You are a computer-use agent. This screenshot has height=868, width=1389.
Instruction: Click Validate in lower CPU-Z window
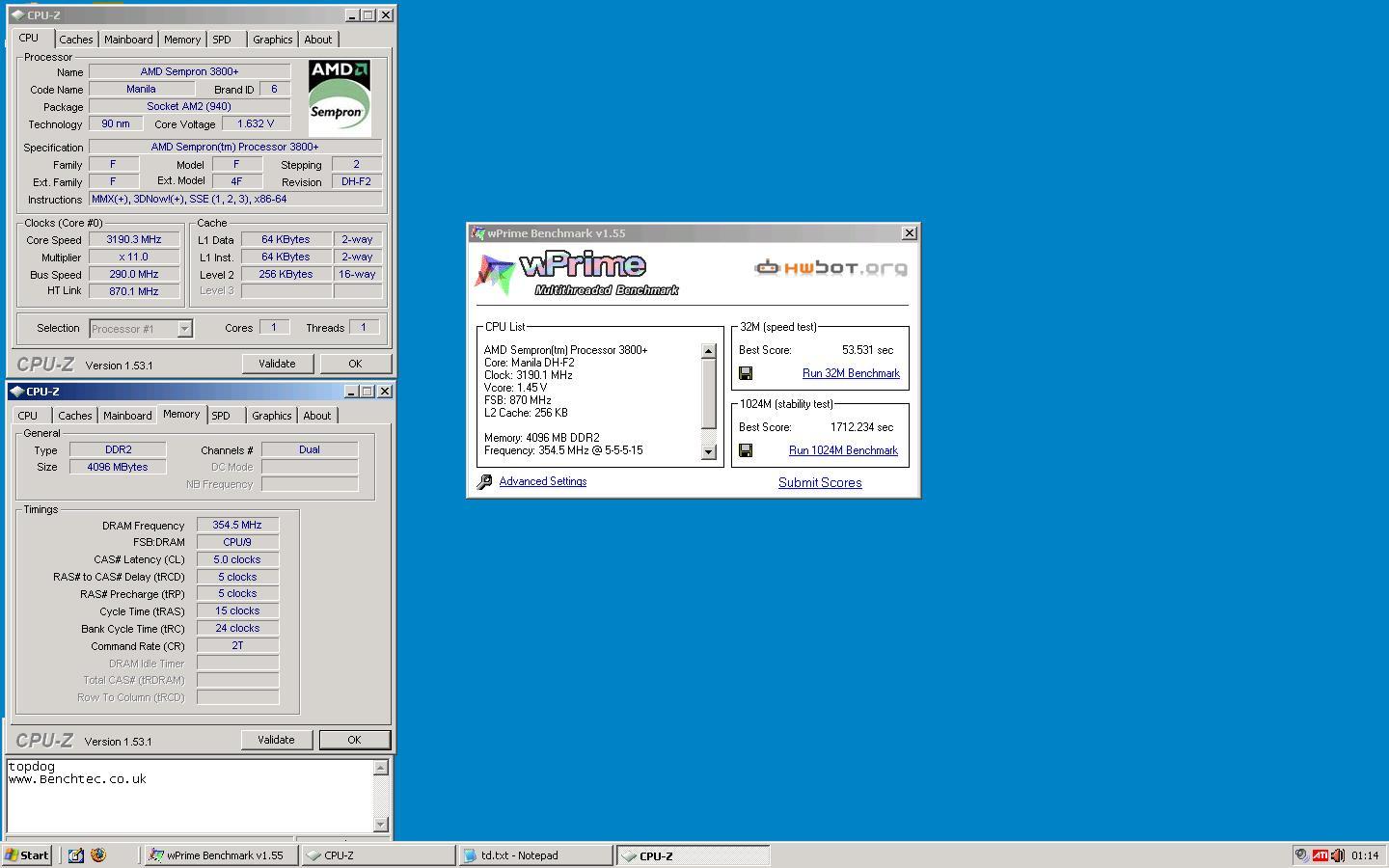pos(276,740)
